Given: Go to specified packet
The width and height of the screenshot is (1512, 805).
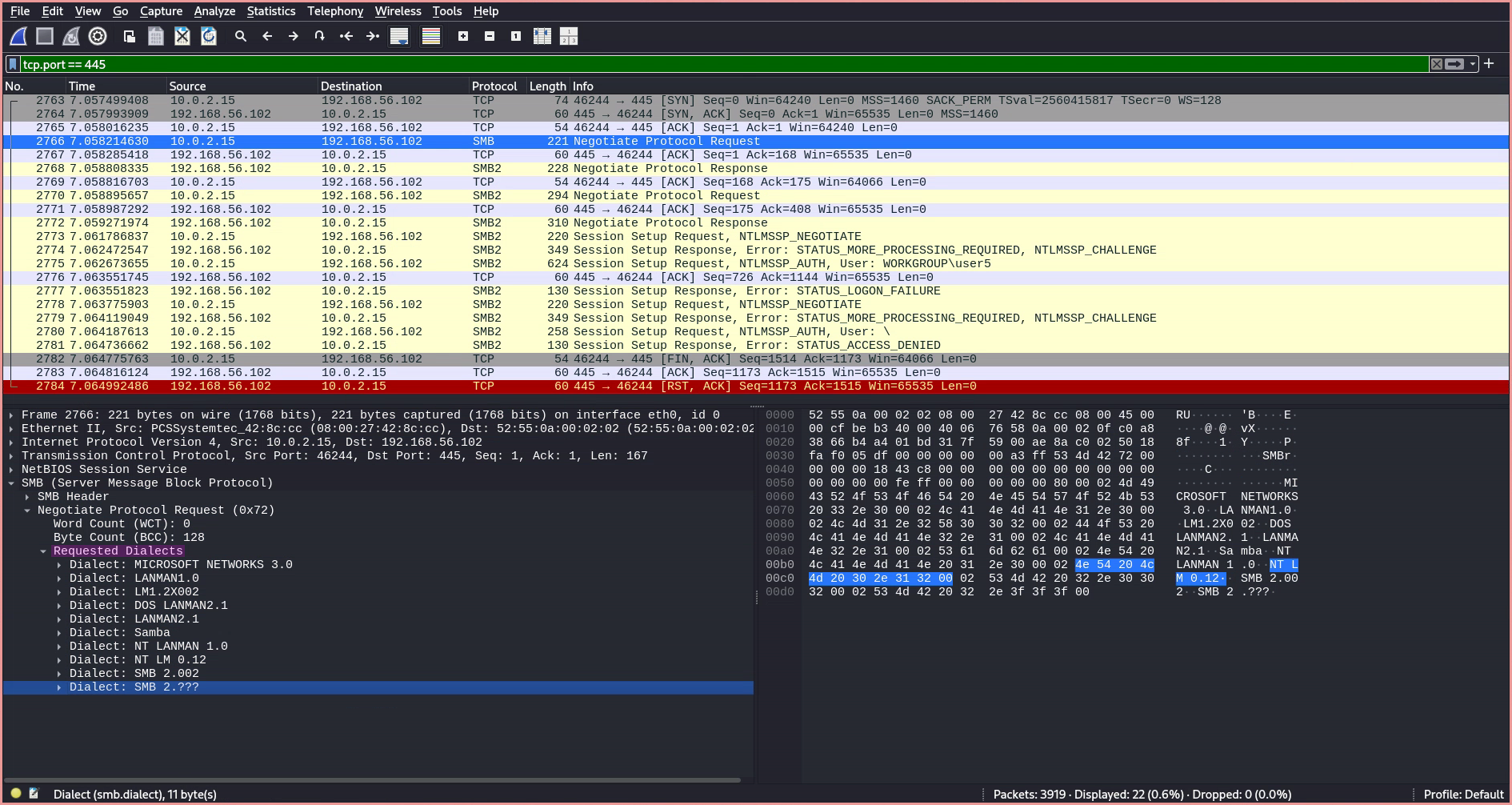Looking at the screenshot, I should [x=320, y=36].
